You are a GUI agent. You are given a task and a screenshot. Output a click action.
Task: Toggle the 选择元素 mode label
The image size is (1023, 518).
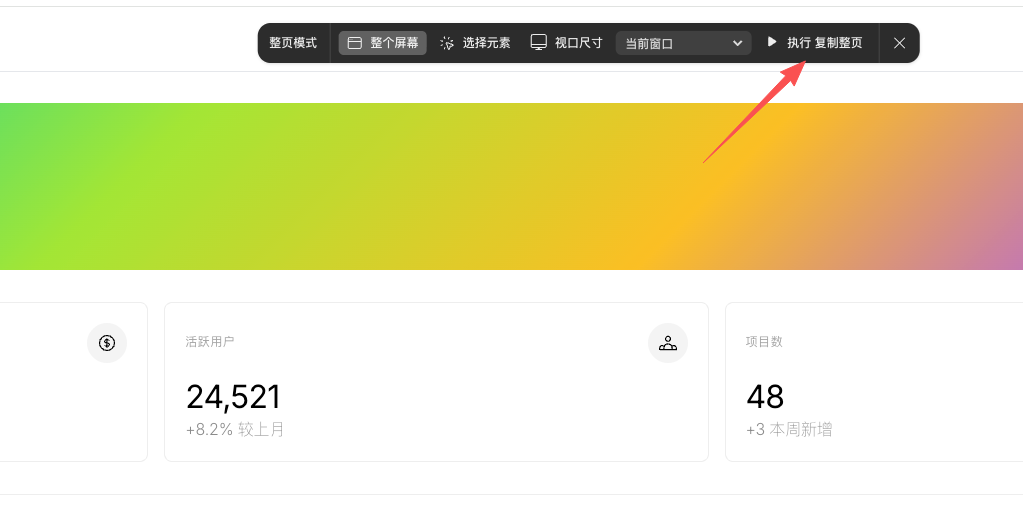(x=486, y=43)
